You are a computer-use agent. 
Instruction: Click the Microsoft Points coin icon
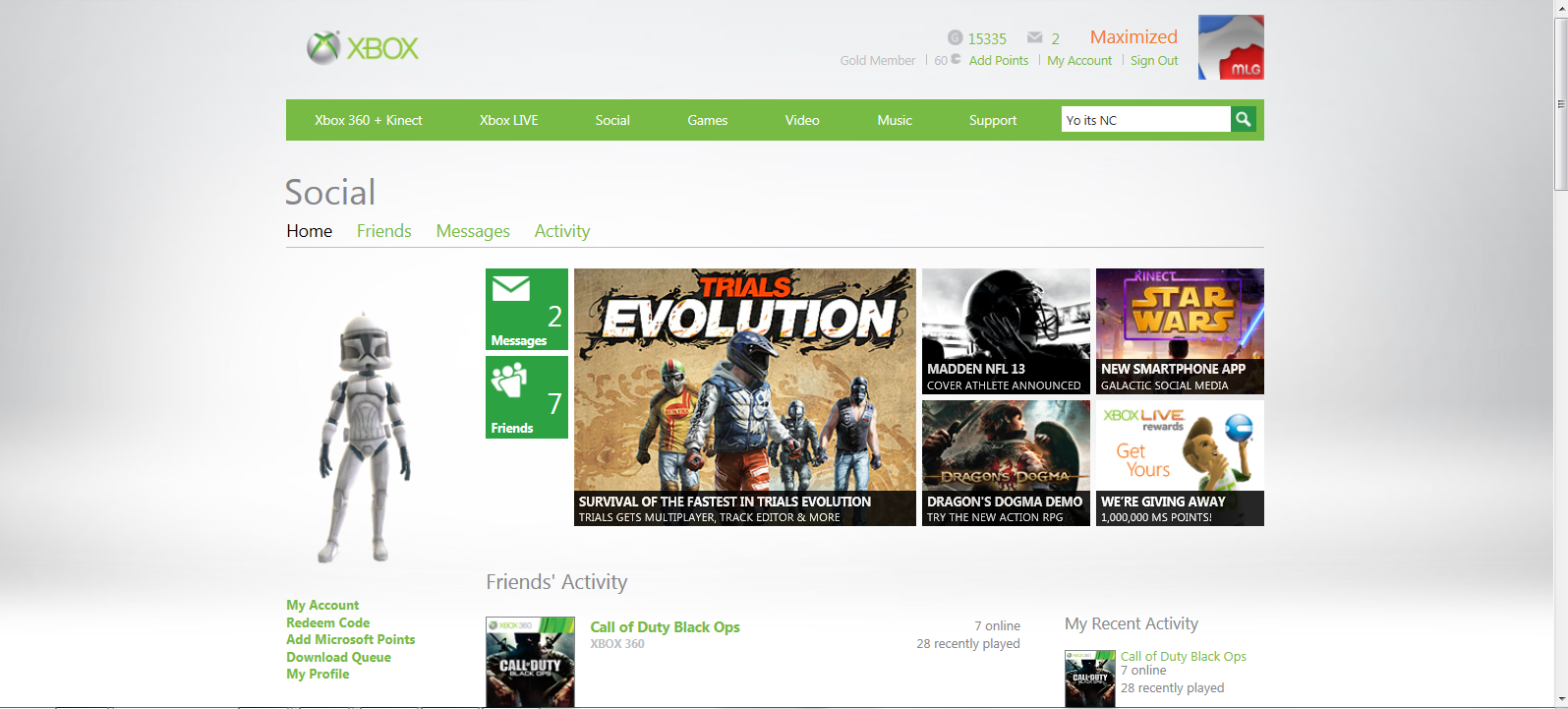click(x=956, y=59)
